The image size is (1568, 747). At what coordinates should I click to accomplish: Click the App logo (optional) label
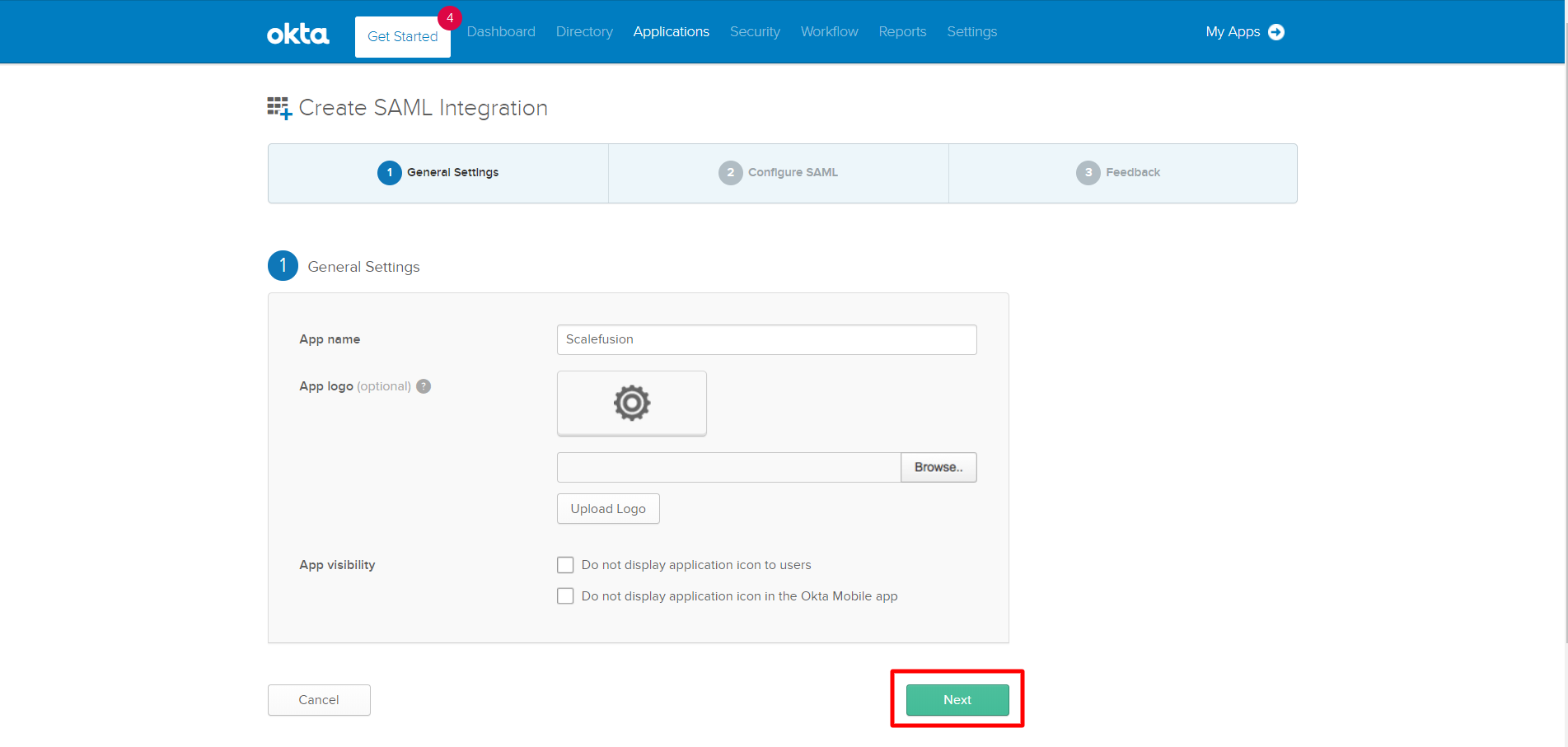[x=355, y=386]
